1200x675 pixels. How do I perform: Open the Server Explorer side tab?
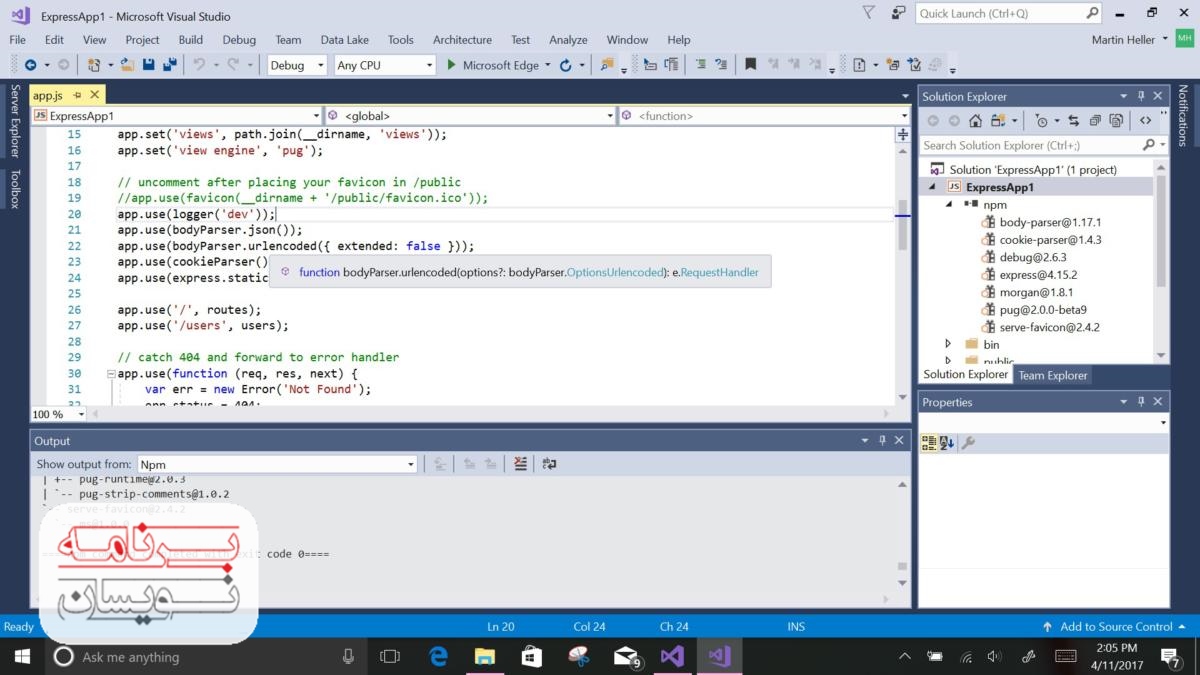[15, 121]
